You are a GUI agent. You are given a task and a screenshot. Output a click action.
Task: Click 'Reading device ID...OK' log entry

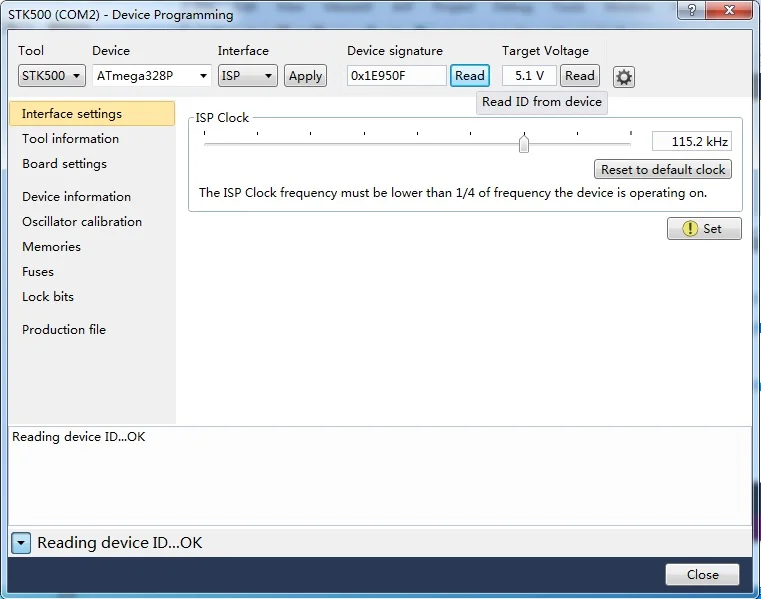click(79, 437)
